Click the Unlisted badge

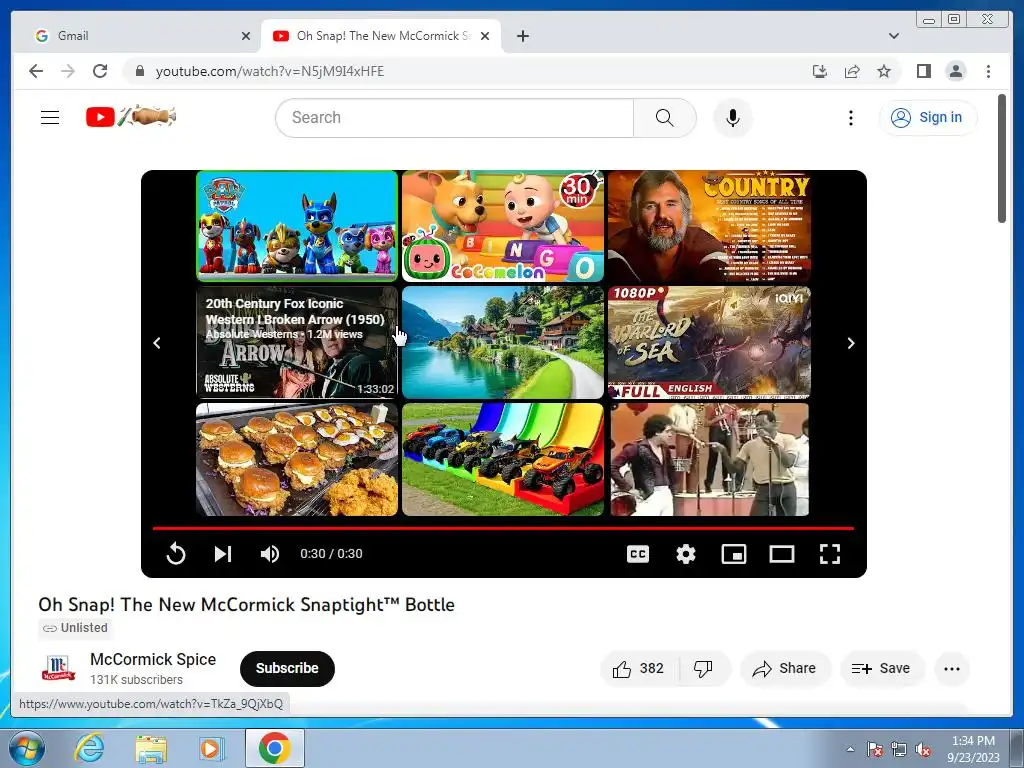coord(75,628)
